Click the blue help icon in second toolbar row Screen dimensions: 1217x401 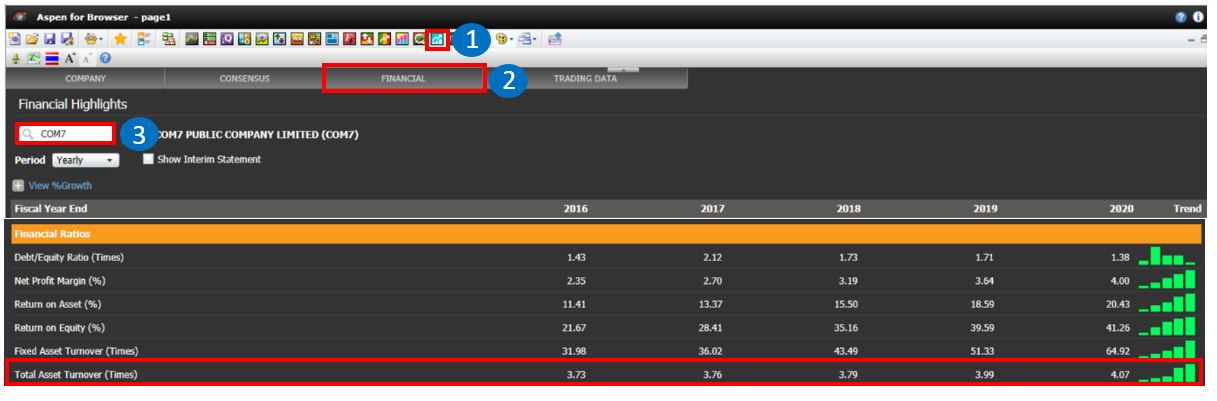[x=105, y=59]
